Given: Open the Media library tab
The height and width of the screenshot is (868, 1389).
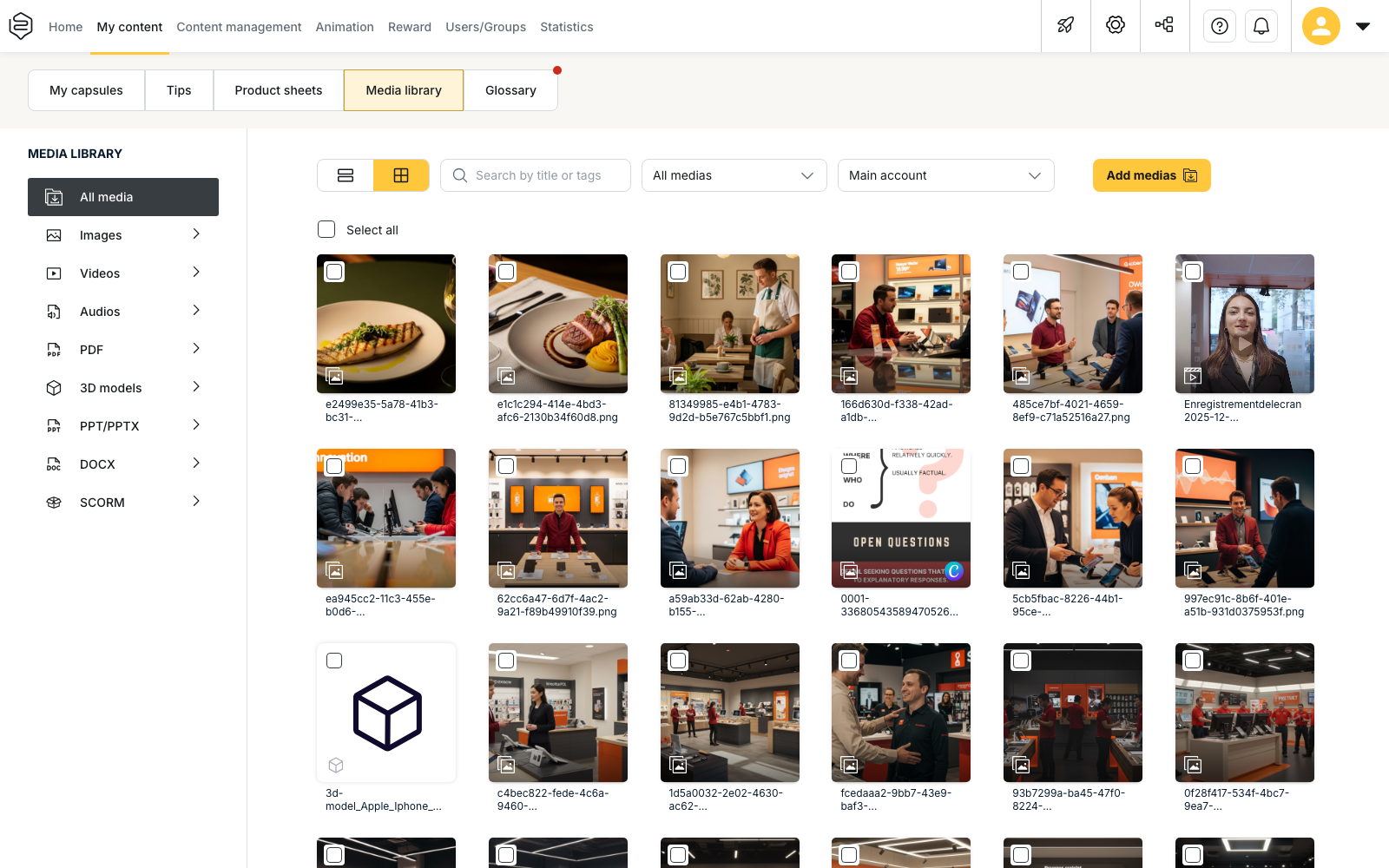Looking at the screenshot, I should click(x=404, y=90).
